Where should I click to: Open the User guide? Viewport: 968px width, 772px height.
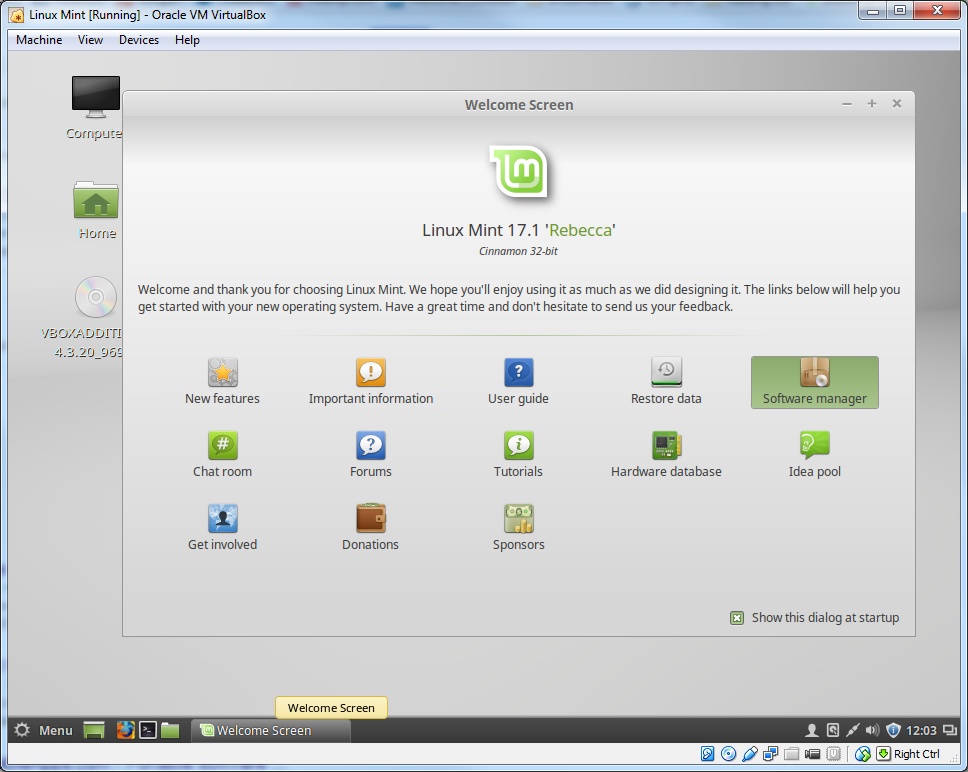point(518,381)
